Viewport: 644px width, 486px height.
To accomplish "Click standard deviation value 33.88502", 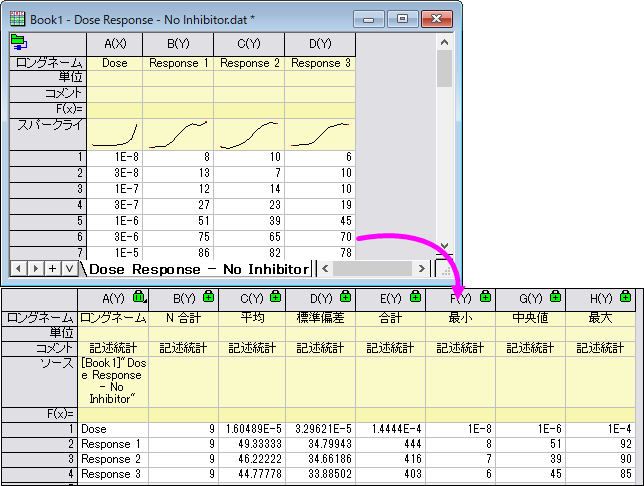I will click(x=320, y=474).
